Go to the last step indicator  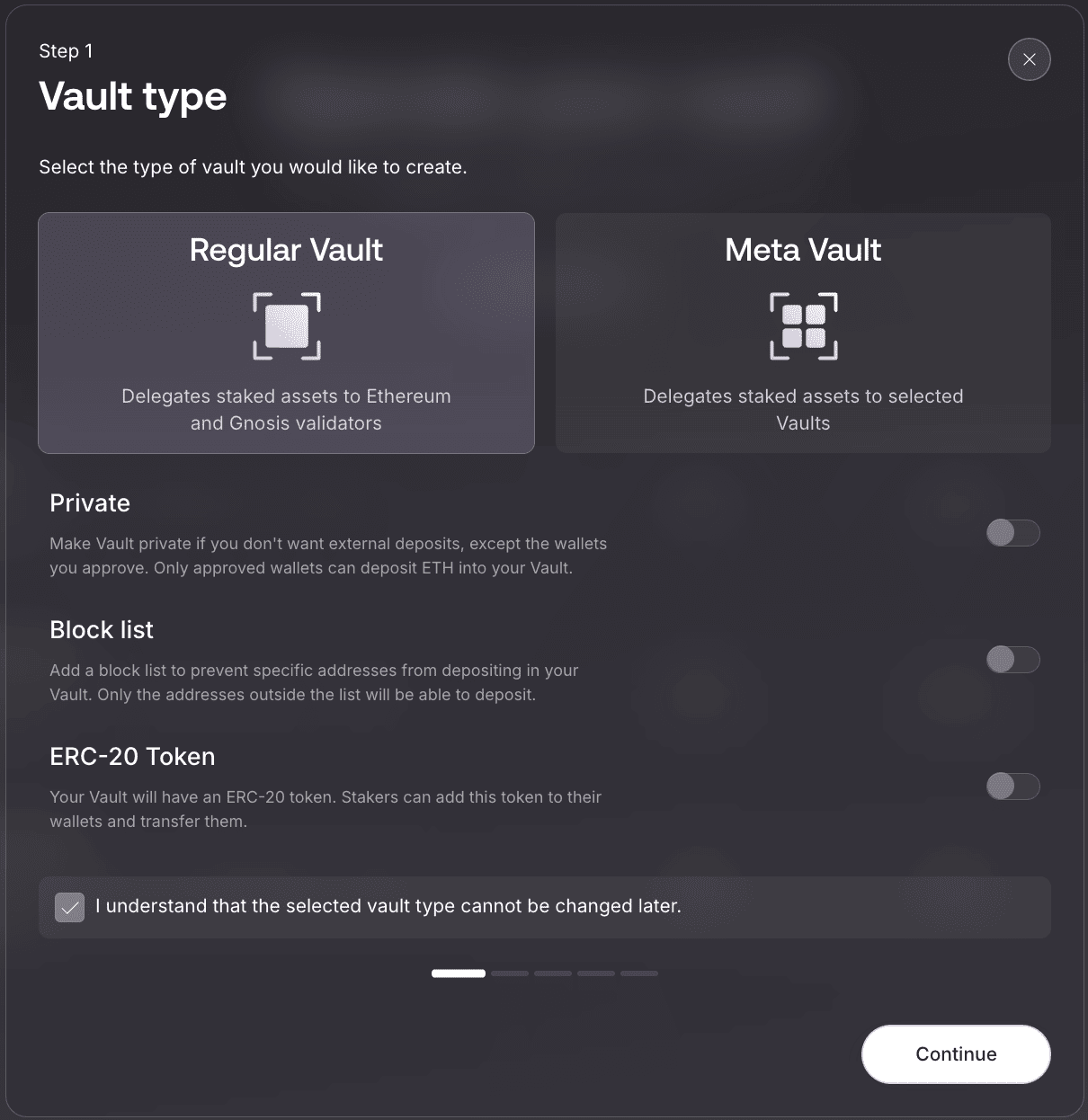(x=639, y=973)
